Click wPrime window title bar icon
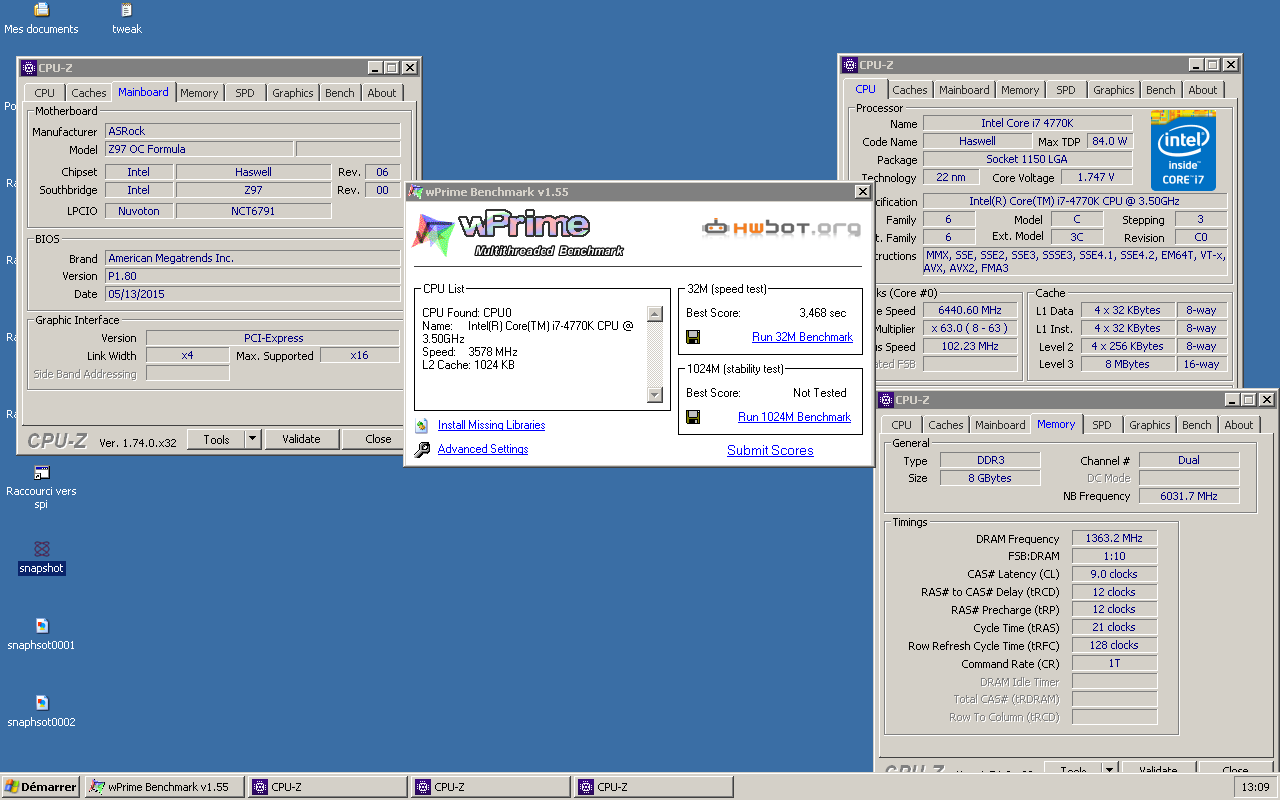Screen dimensions: 1280x800 415,191
